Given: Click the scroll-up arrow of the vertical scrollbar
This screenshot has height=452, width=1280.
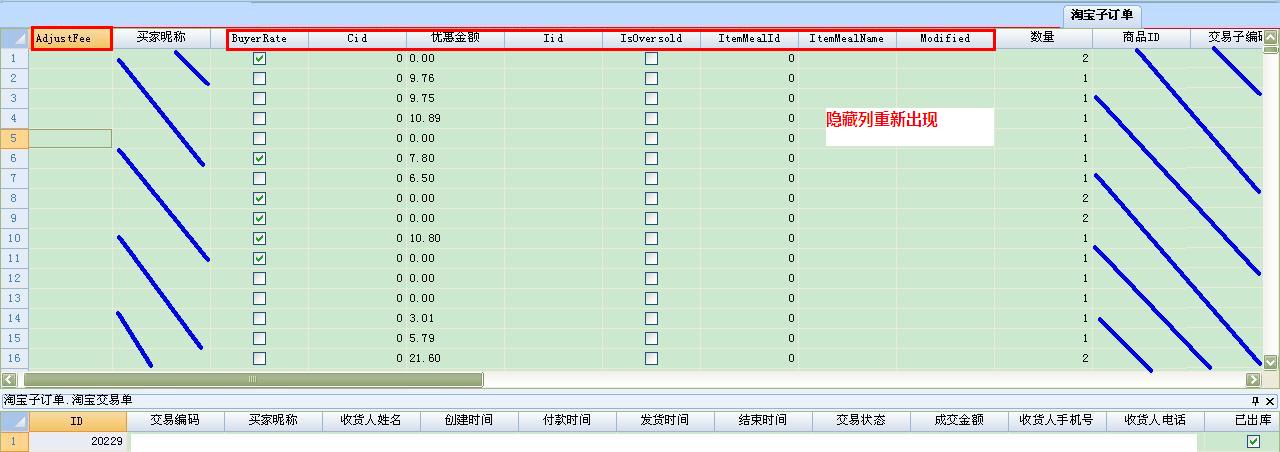Looking at the screenshot, I should click(x=1271, y=39).
